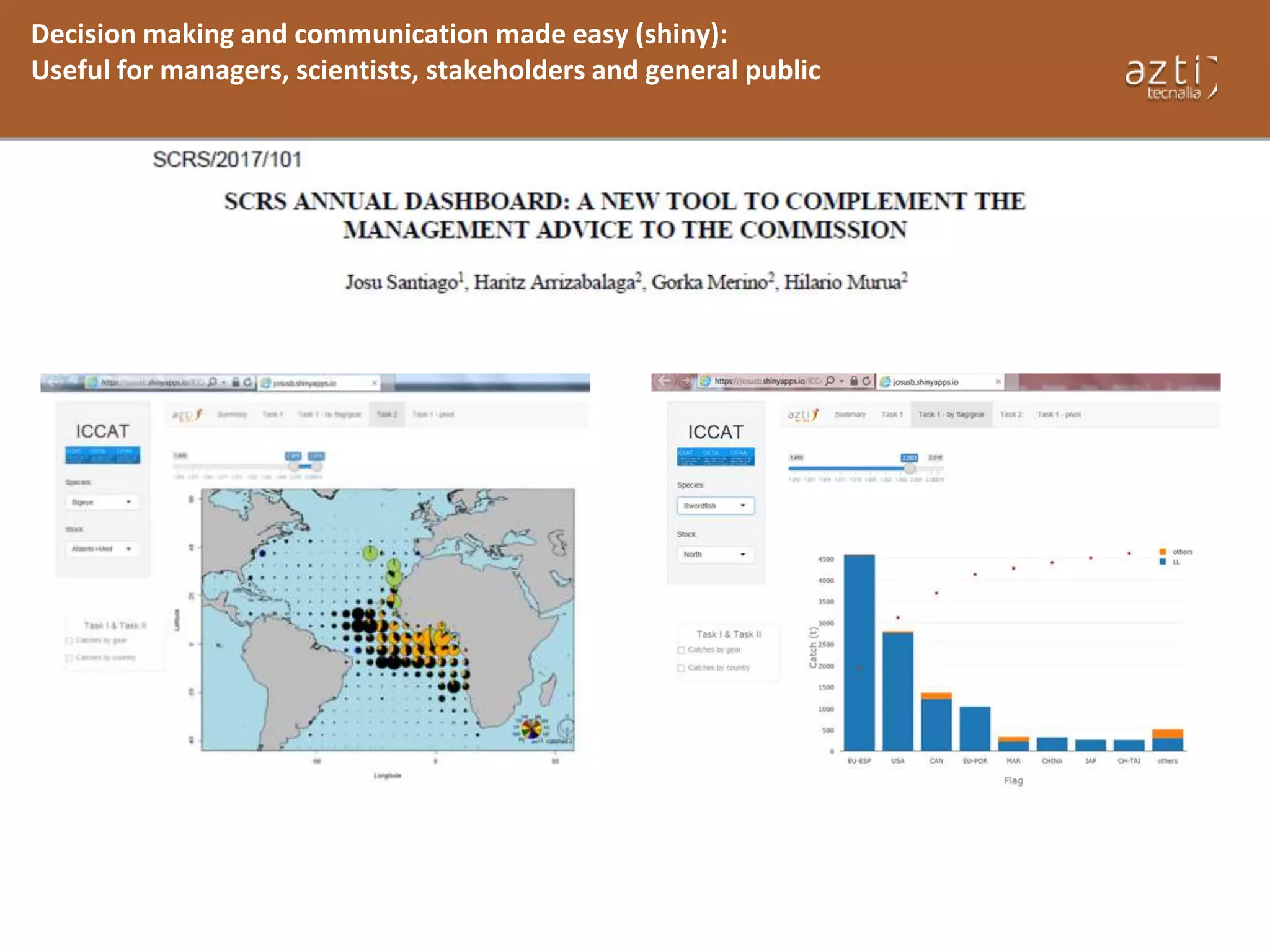Click the lower year range handle in left dashboard

tap(294, 466)
